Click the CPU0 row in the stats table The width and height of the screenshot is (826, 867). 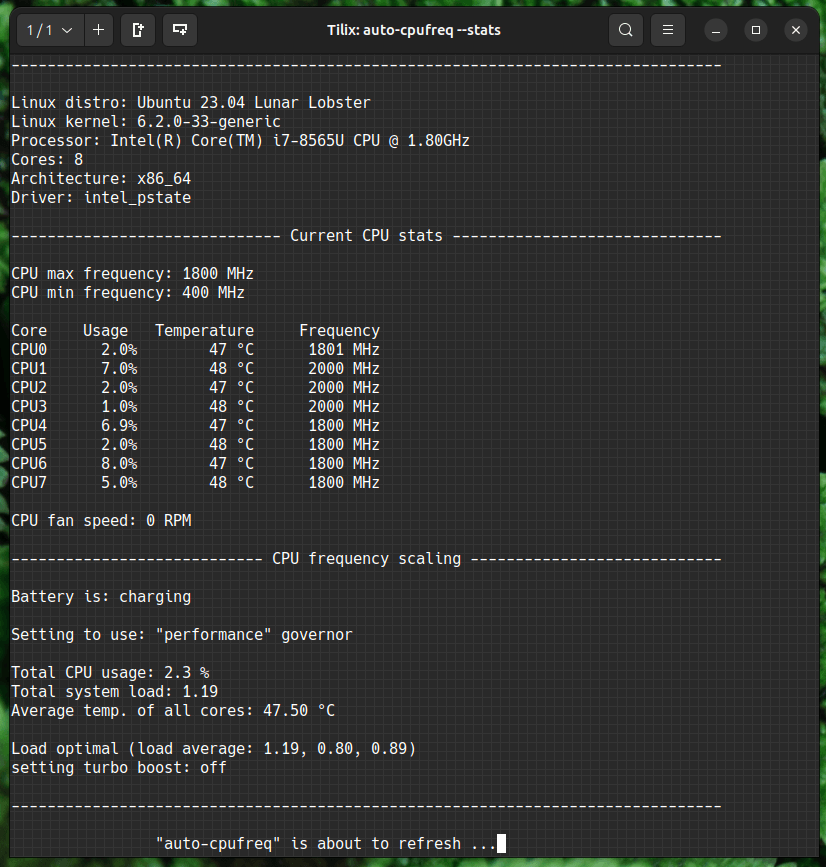point(196,349)
